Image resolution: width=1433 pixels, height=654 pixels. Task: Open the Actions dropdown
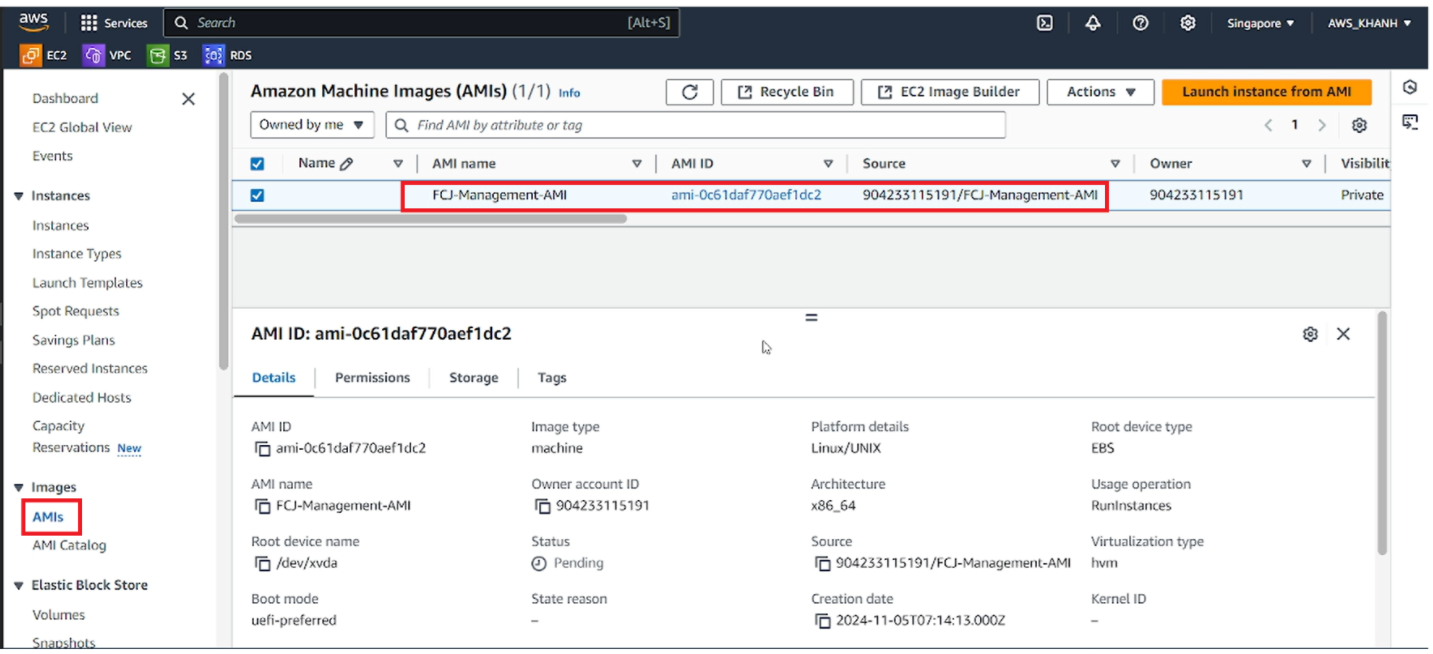[x=1100, y=92]
